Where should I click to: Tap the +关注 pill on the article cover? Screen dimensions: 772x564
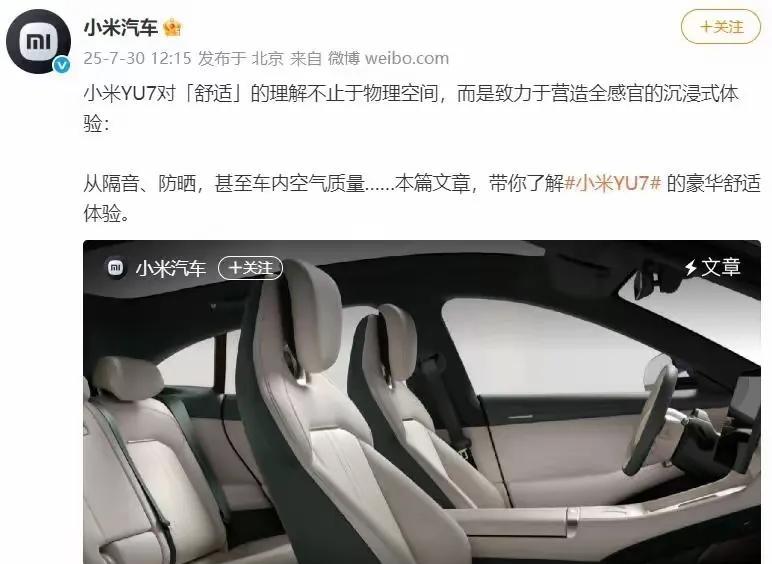[x=250, y=268]
